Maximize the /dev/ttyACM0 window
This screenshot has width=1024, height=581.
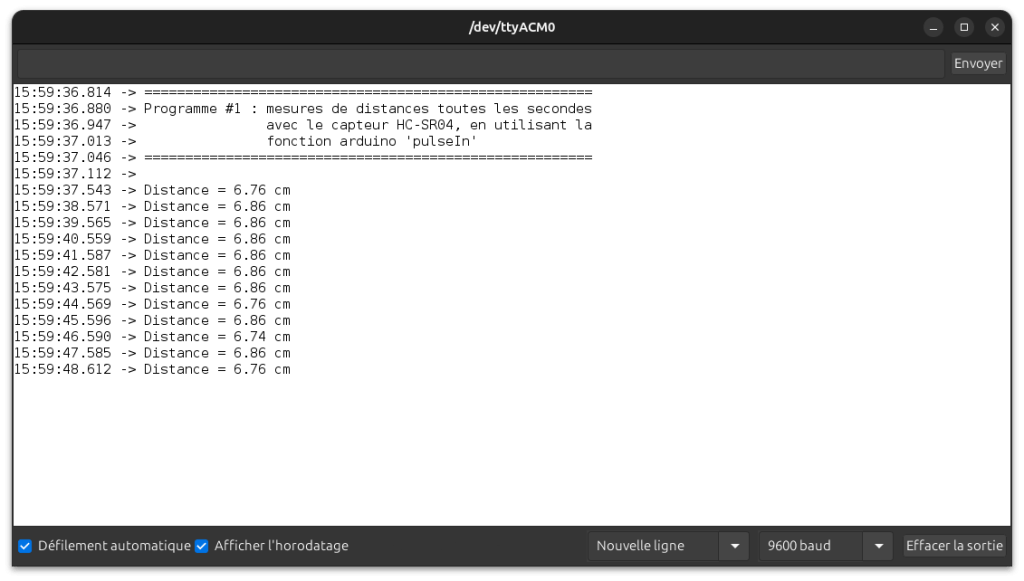(964, 27)
